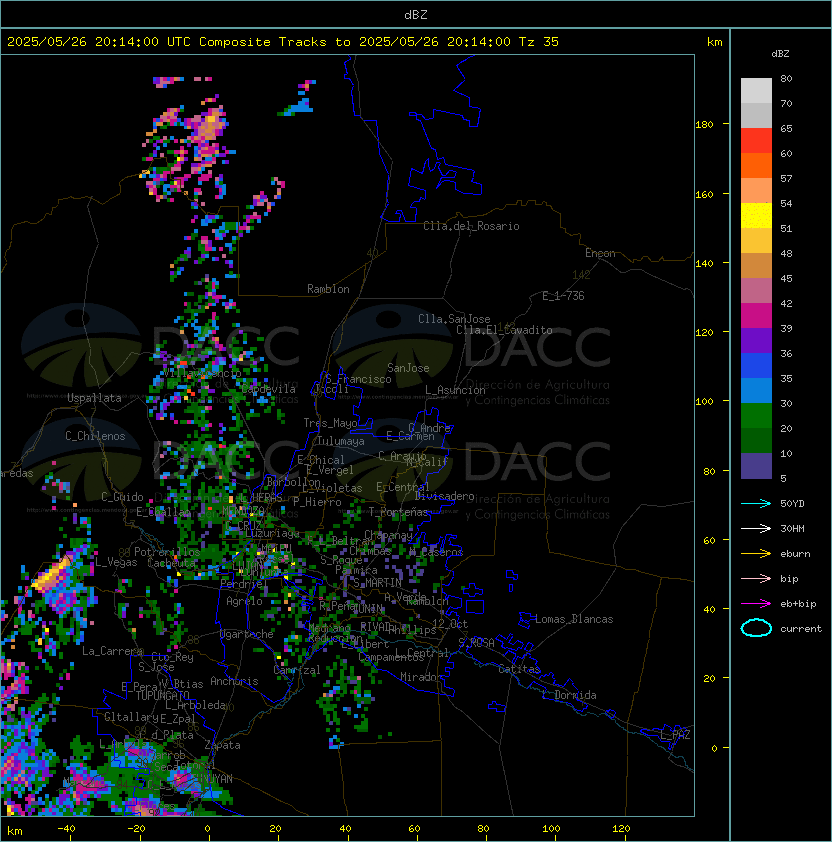Click the '30HM' legend label
832x842 pixels.
[x=792, y=528]
